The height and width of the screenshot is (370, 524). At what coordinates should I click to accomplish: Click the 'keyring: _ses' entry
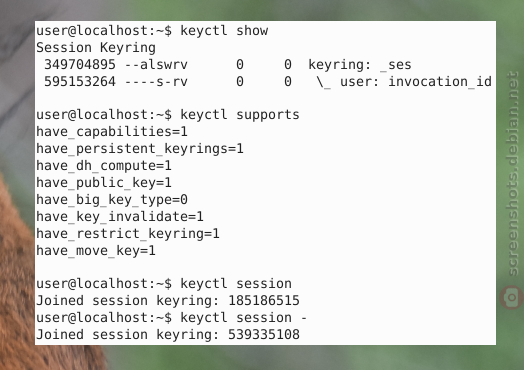[360, 65]
